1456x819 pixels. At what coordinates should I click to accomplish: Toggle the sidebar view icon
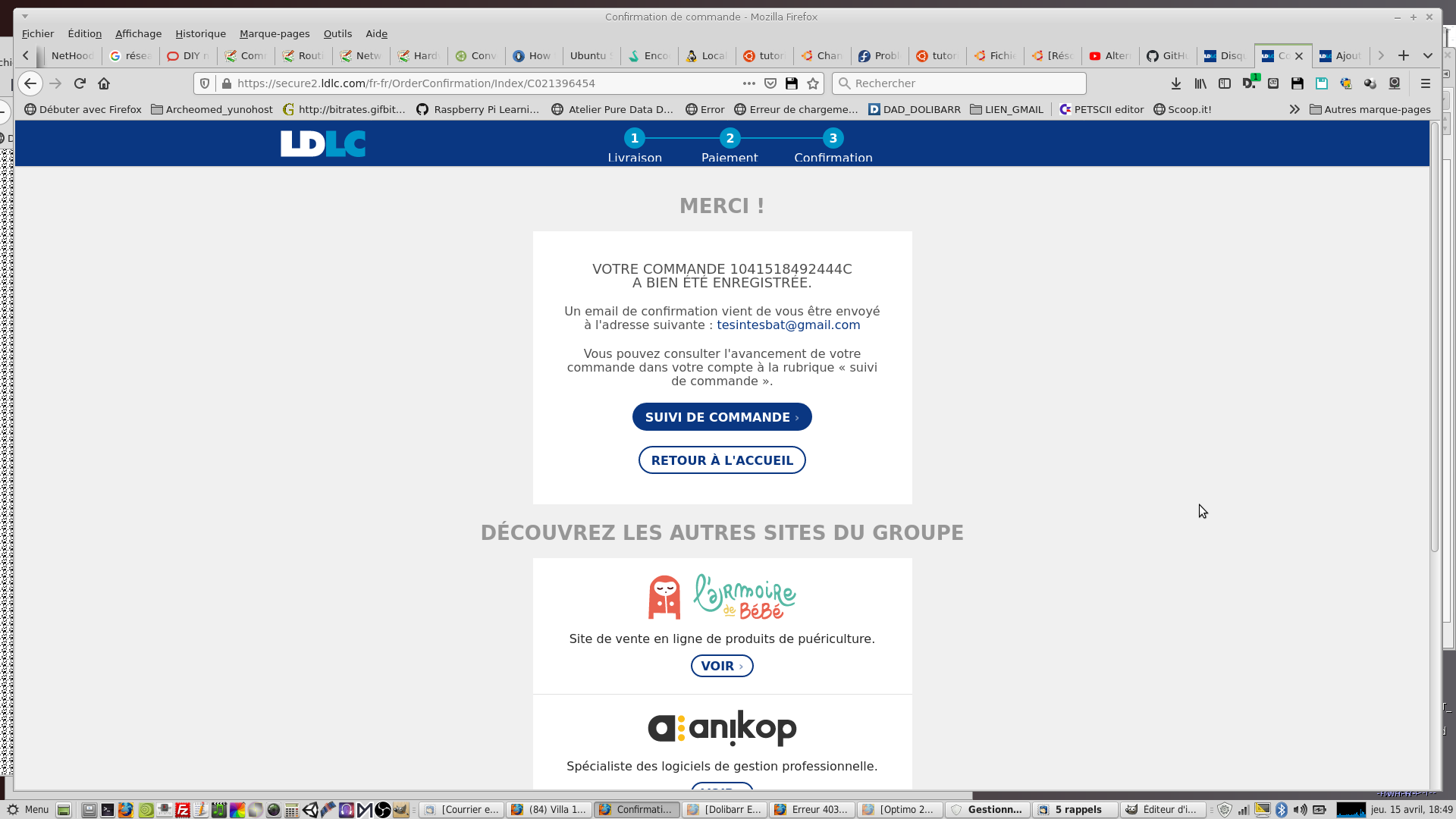pyautogui.click(x=1224, y=83)
